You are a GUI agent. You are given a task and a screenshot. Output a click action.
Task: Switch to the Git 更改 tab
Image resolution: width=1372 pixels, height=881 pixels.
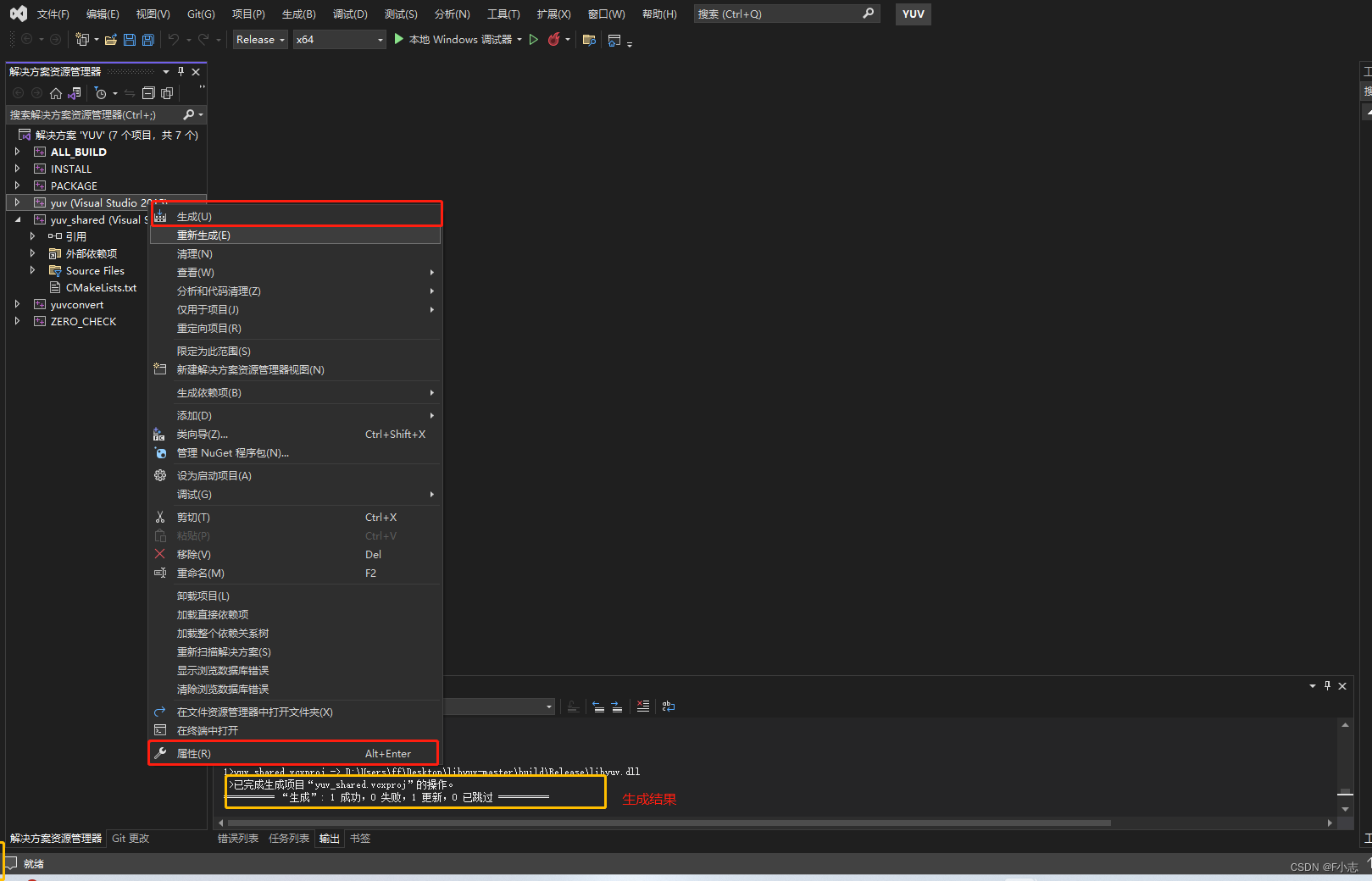(x=131, y=838)
